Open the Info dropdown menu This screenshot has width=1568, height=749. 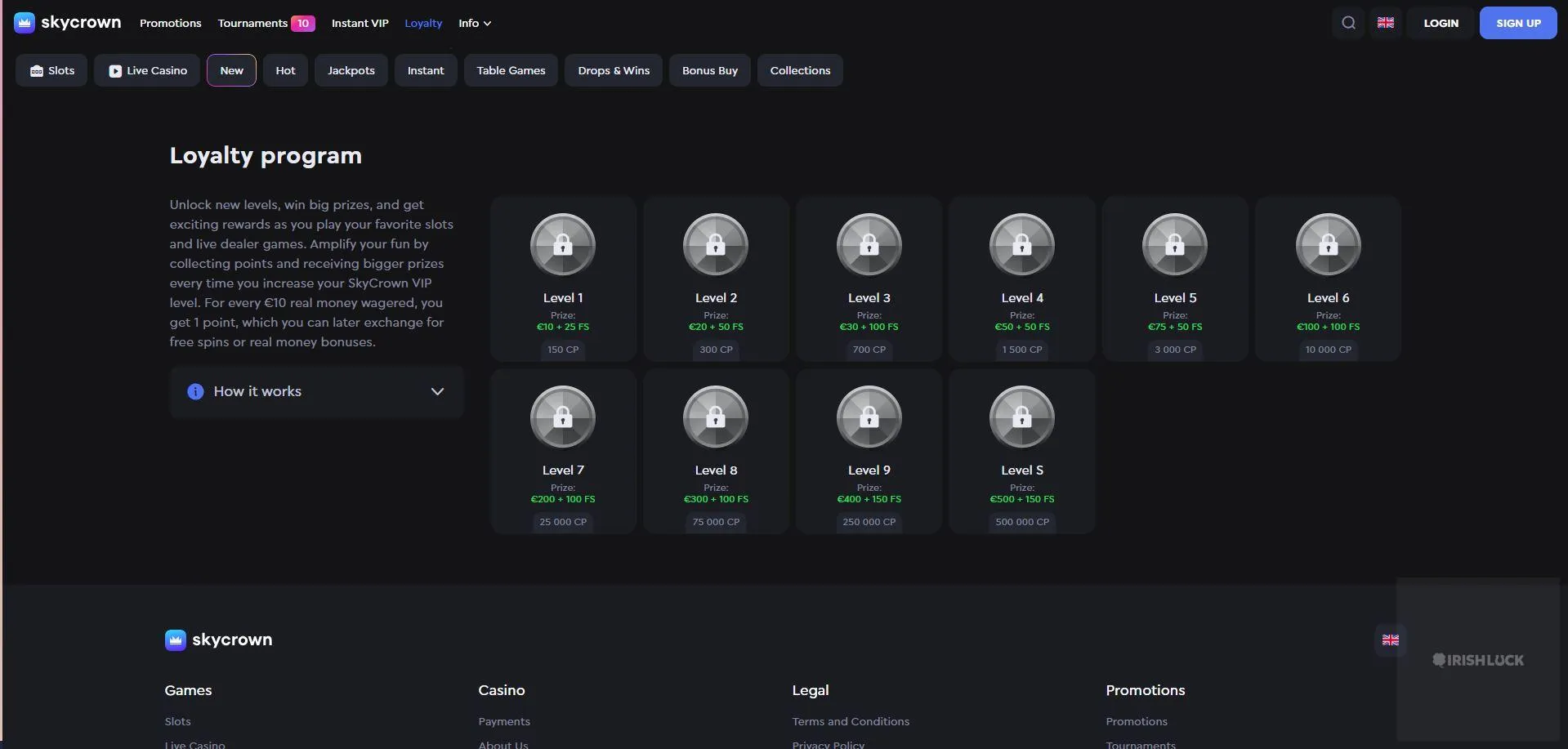tap(475, 23)
